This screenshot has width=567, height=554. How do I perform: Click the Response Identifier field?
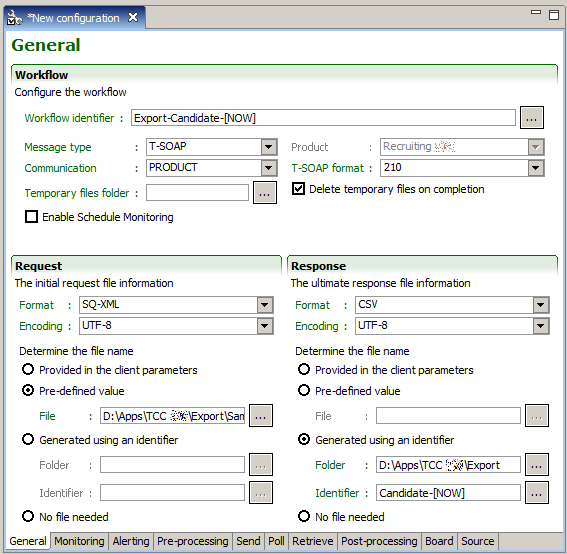448,493
